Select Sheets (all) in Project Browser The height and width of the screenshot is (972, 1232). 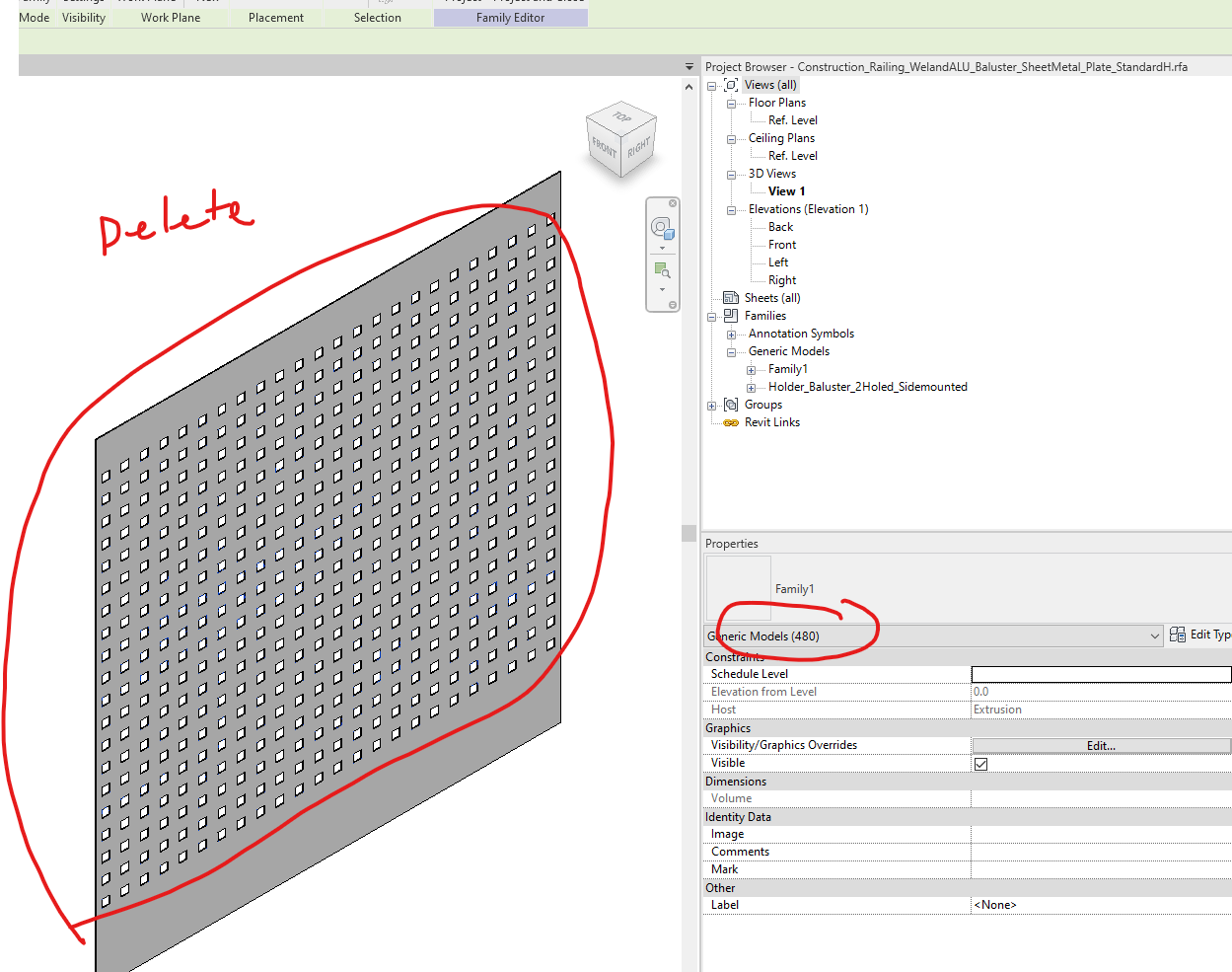click(772, 298)
